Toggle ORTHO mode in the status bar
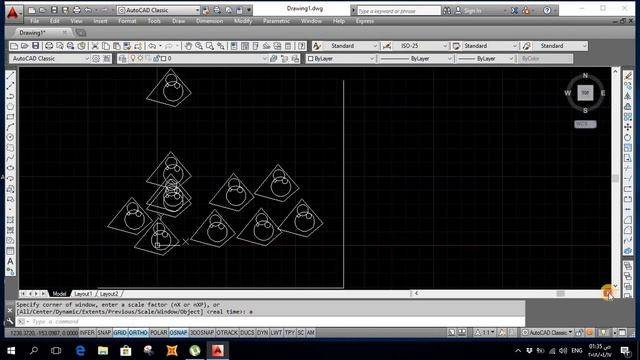The image size is (640, 360). 138,333
